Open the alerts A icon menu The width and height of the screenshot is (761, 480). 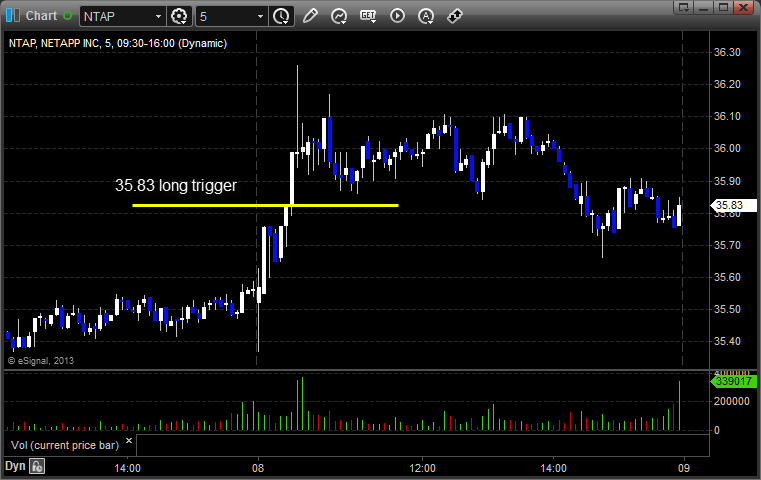[x=426, y=16]
